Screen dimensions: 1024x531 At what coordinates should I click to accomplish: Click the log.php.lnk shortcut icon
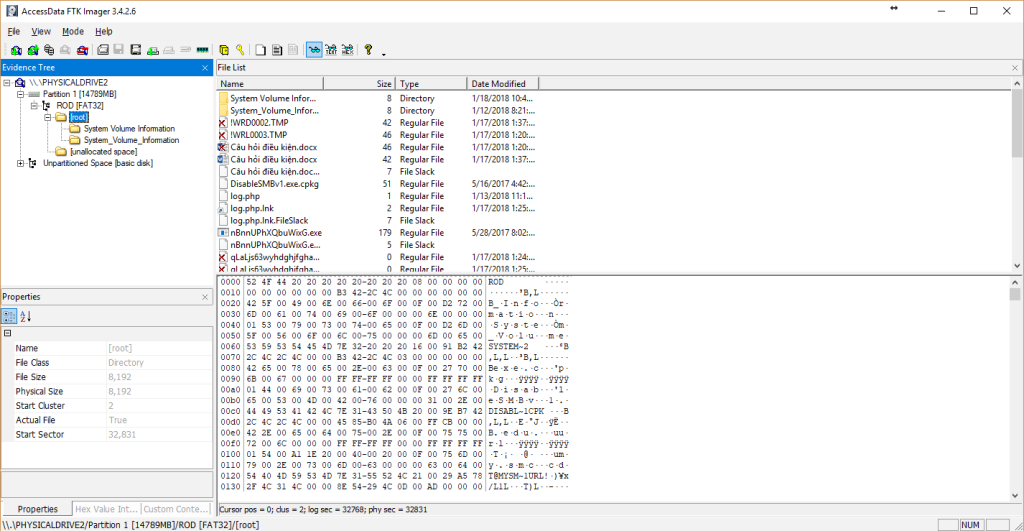coord(223,208)
